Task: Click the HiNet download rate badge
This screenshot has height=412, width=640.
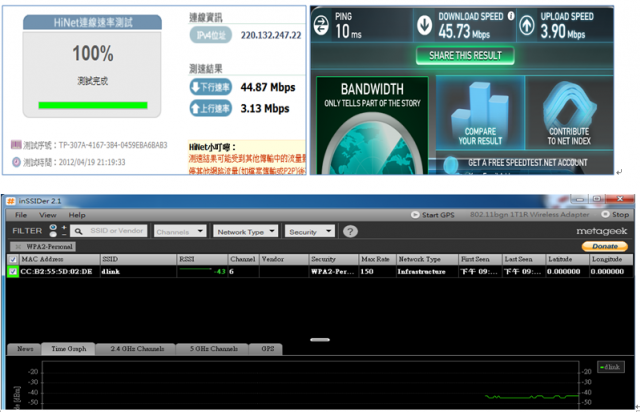Action: (211, 87)
